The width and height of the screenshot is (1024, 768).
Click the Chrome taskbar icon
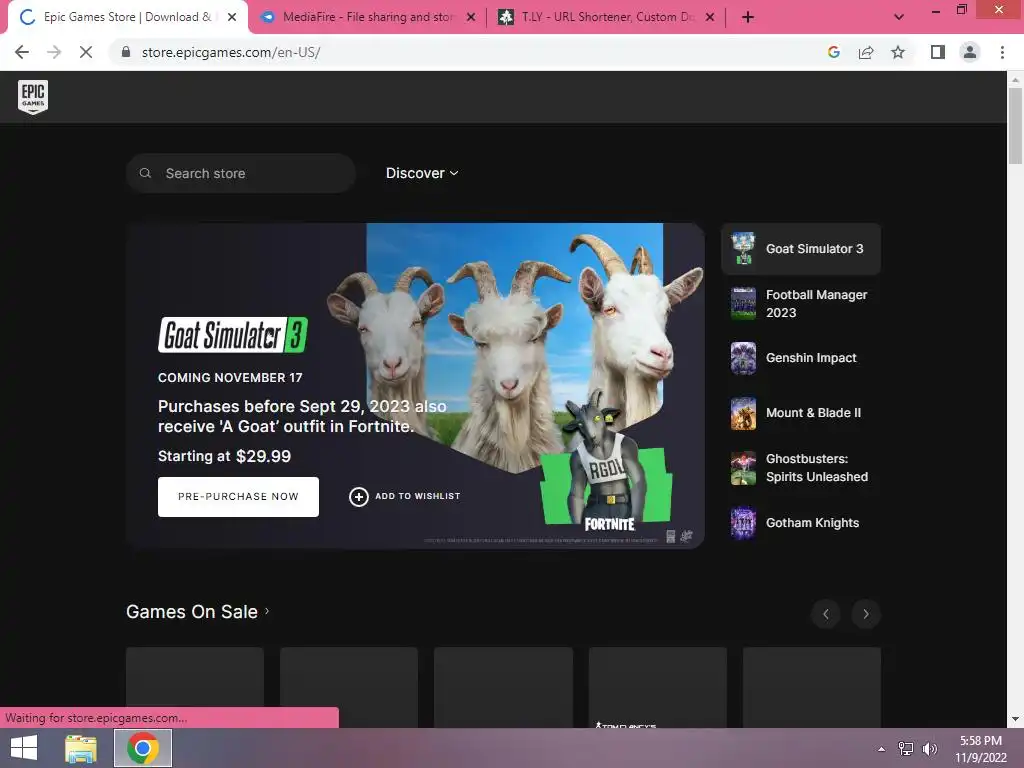[143, 748]
